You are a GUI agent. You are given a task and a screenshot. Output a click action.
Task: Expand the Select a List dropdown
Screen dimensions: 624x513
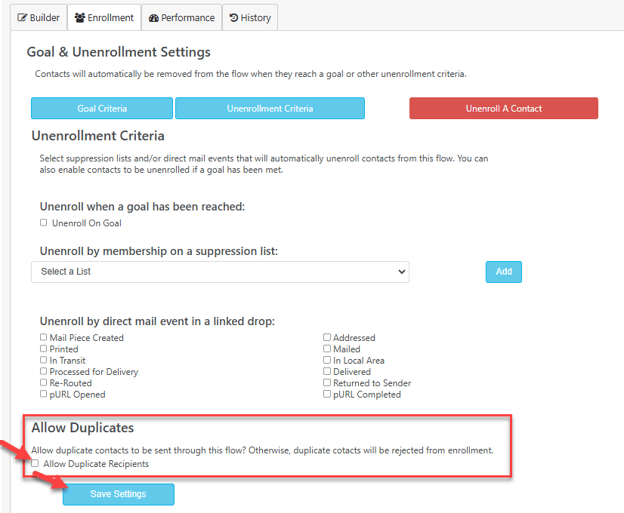coord(220,272)
